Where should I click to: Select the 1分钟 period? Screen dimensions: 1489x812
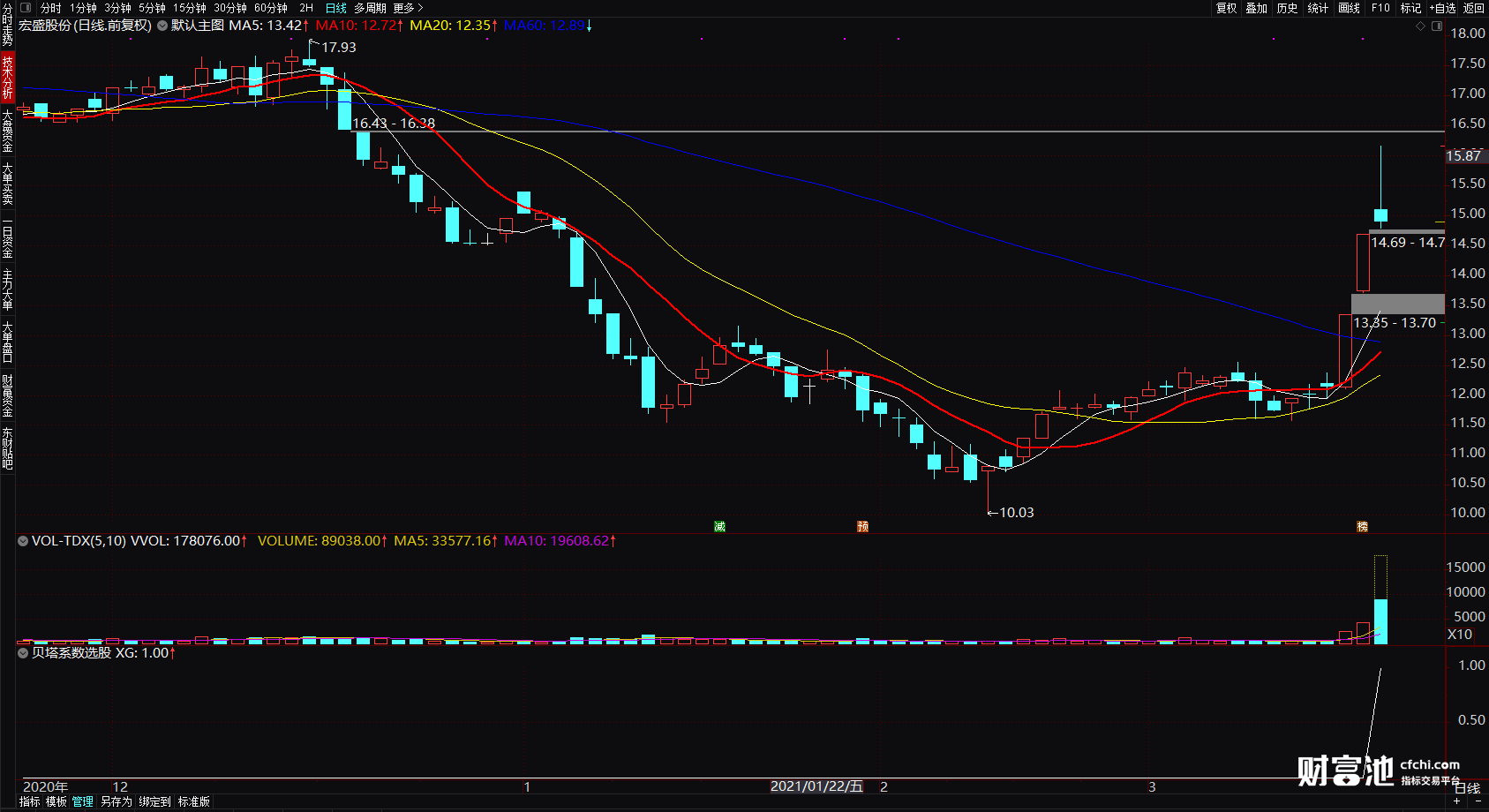[83, 8]
